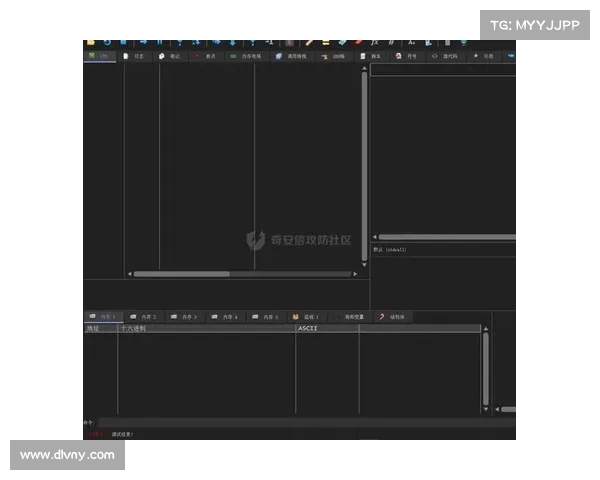Click the fx functions toolbar icon
This screenshot has height=480, width=600.
point(375,42)
